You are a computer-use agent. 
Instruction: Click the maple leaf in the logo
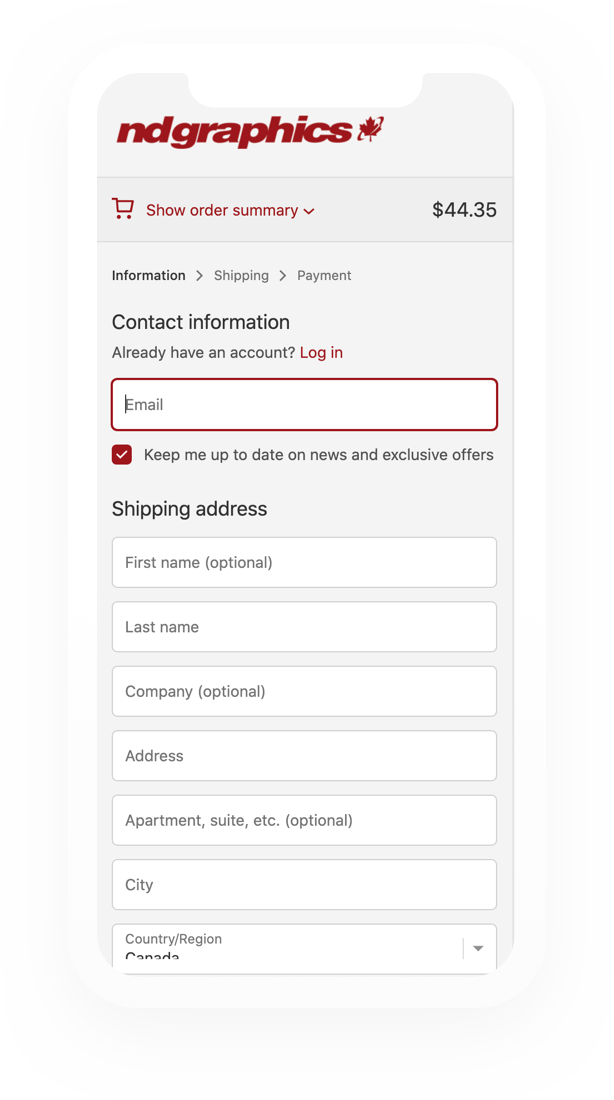tap(371, 128)
